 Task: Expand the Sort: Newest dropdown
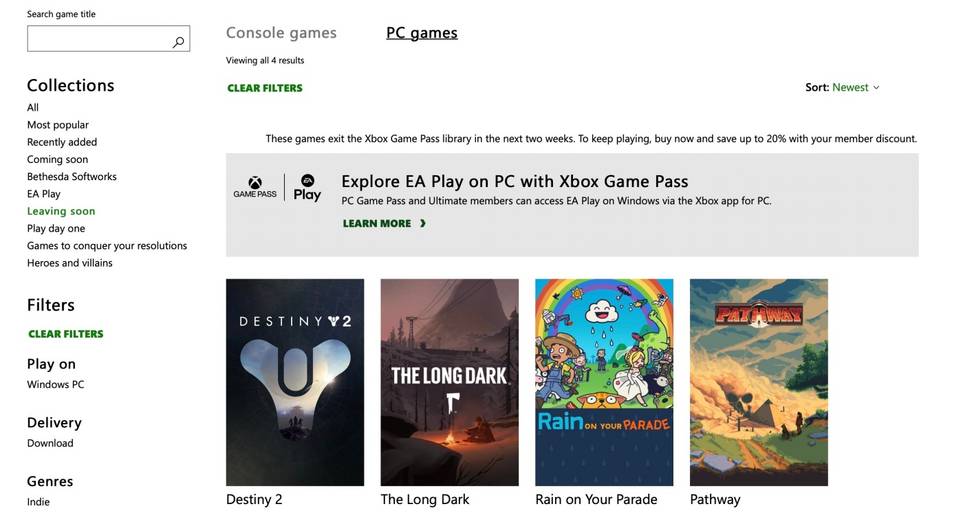843,88
